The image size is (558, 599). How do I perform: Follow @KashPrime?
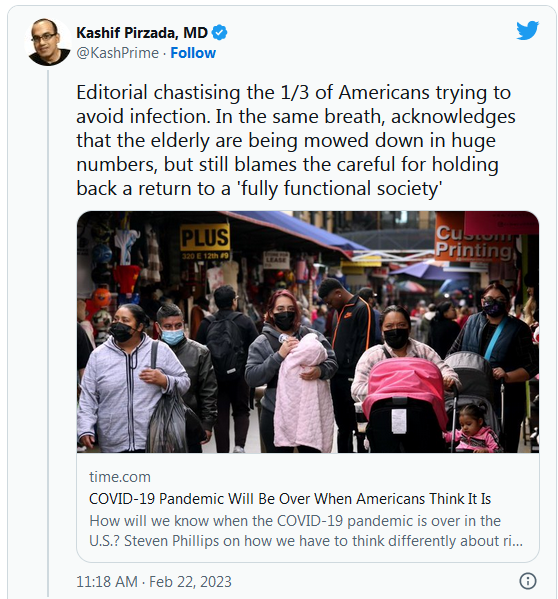(193, 53)
